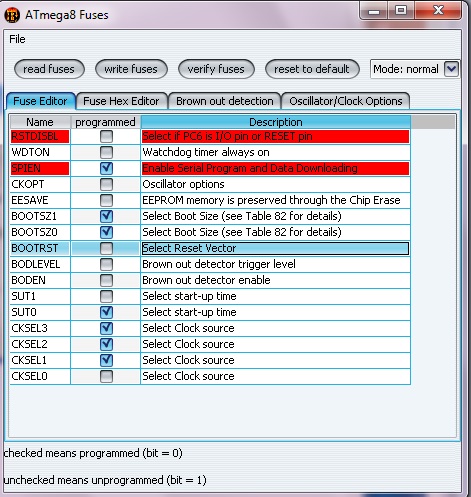Click the read fuses button
The image size is (471, 497).
pyautogui.click(x=49, y=69)
